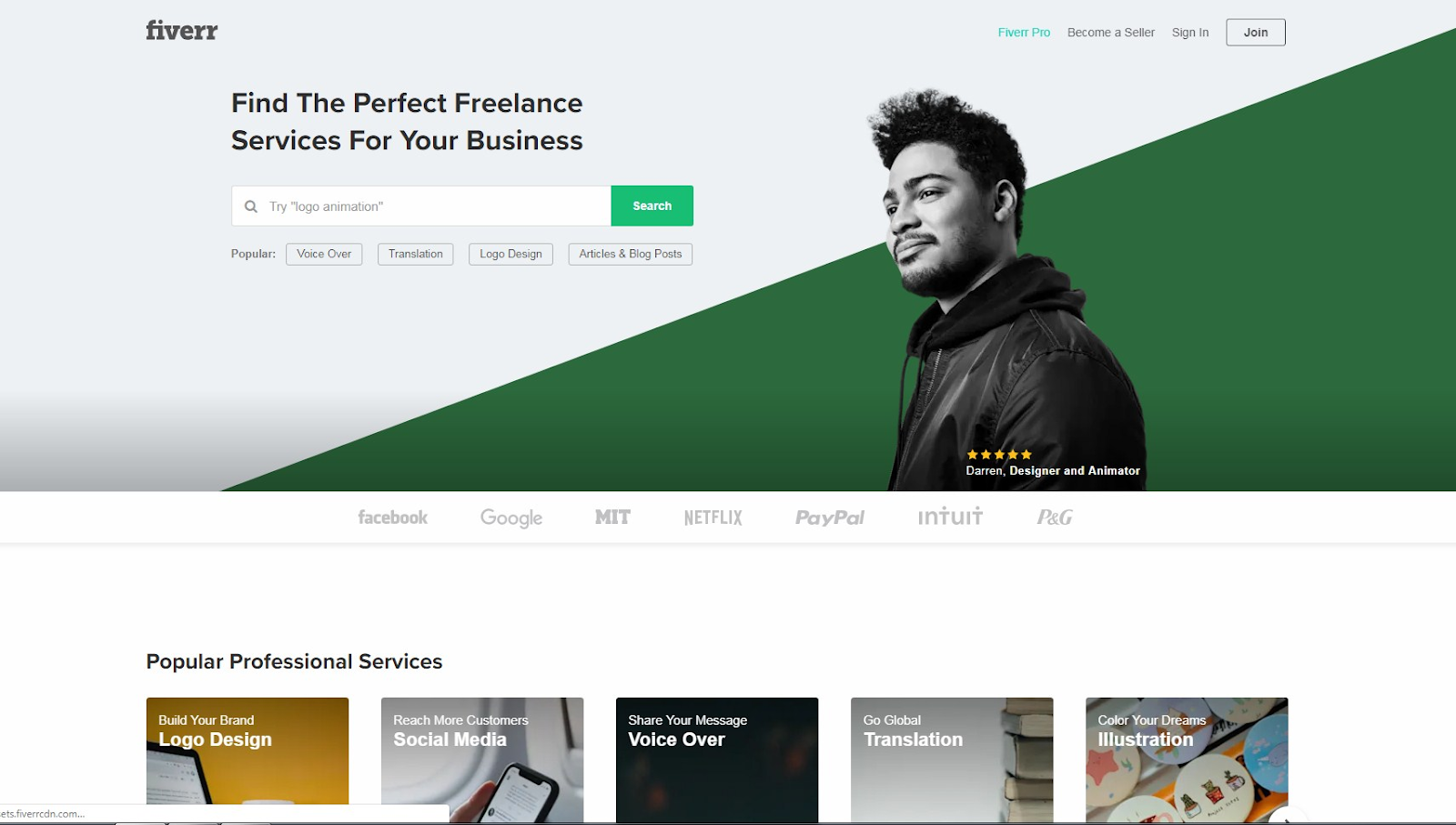Viewport: 1456px width, 825px height.
Task: Select the Articles & Blog Posts tag
Action: [x=630, y=254]
